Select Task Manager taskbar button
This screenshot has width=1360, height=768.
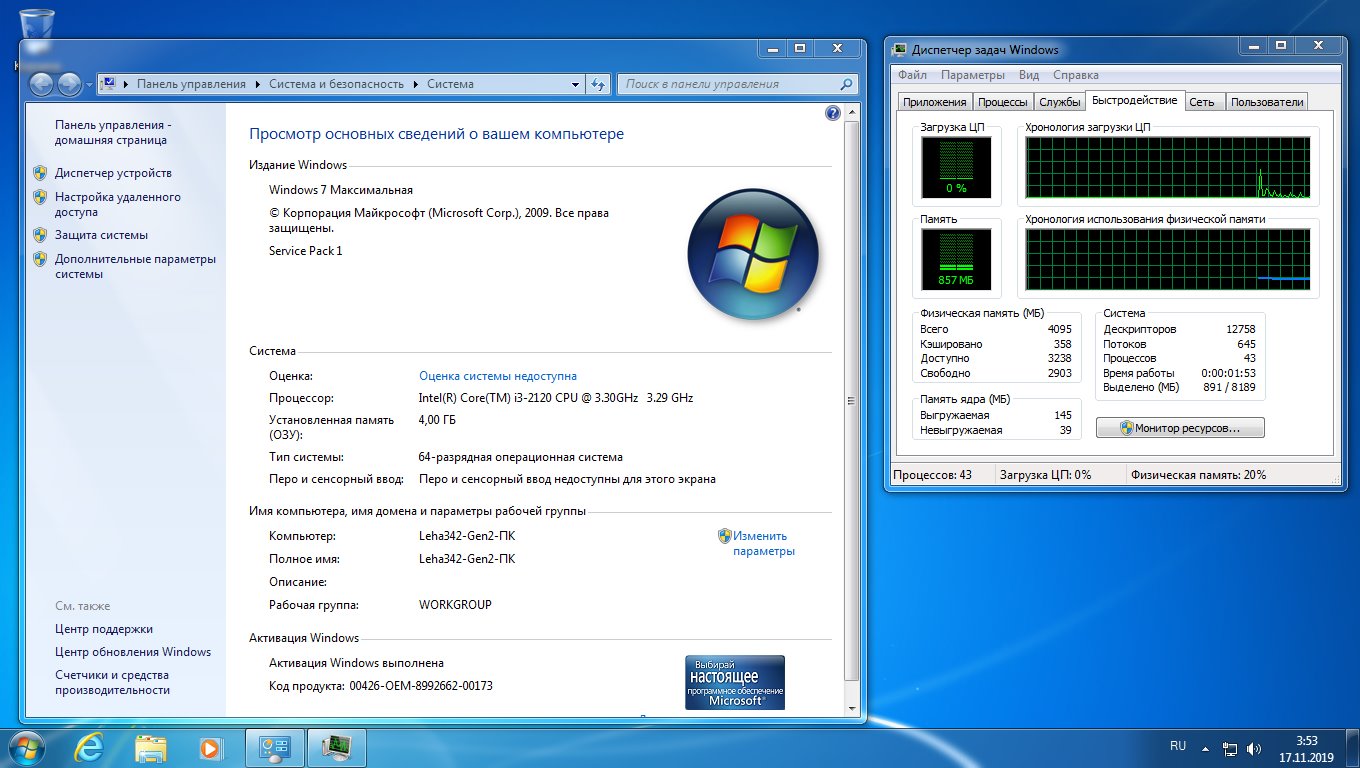tap(337, 747)
